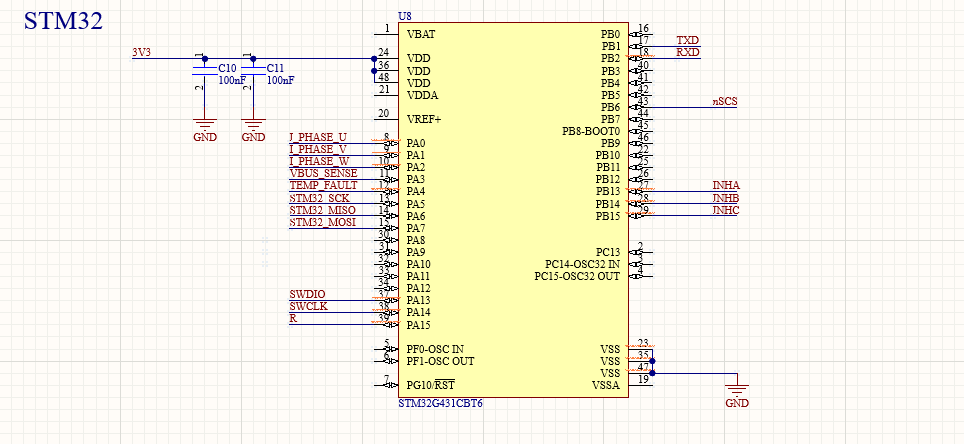Click the TXD net label
The width and height of the screenshot is (964, 444).
(x=688, y=41)
